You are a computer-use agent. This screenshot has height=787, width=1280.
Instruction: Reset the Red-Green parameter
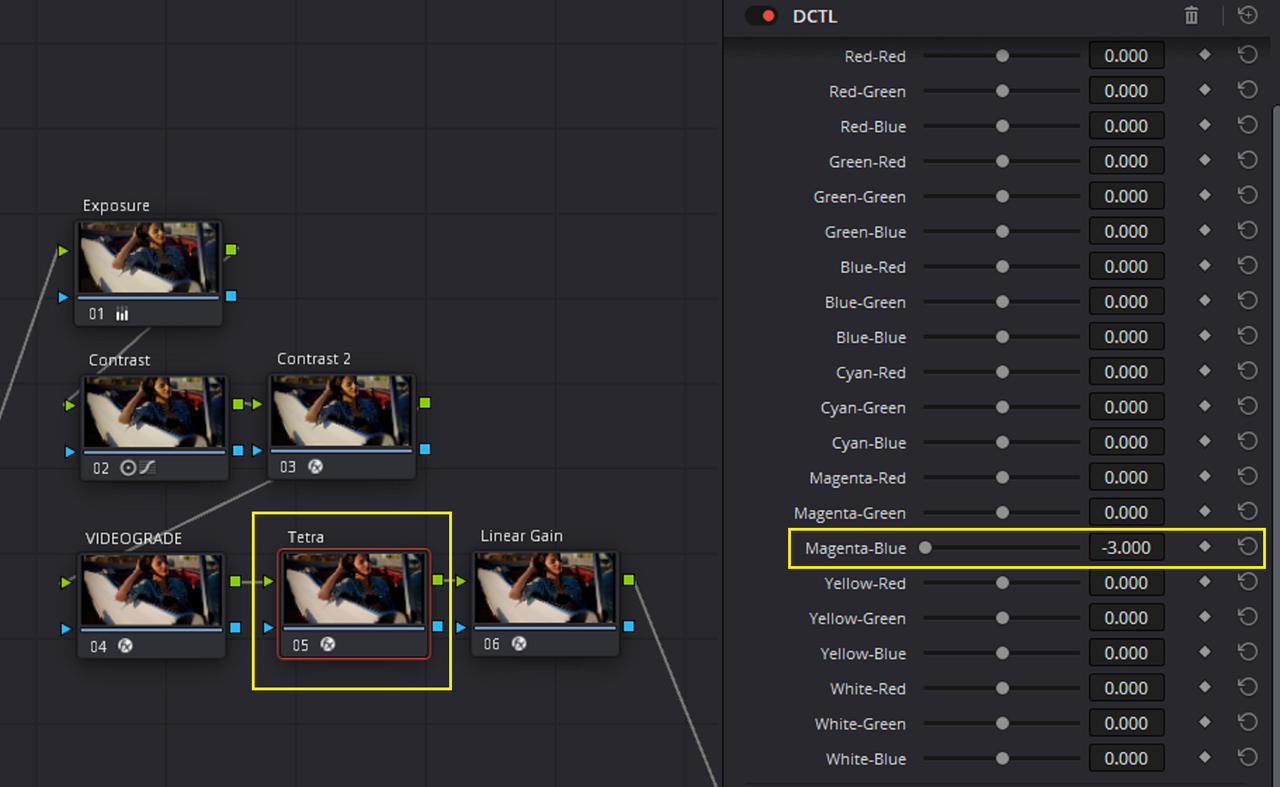coord(1248,91)
